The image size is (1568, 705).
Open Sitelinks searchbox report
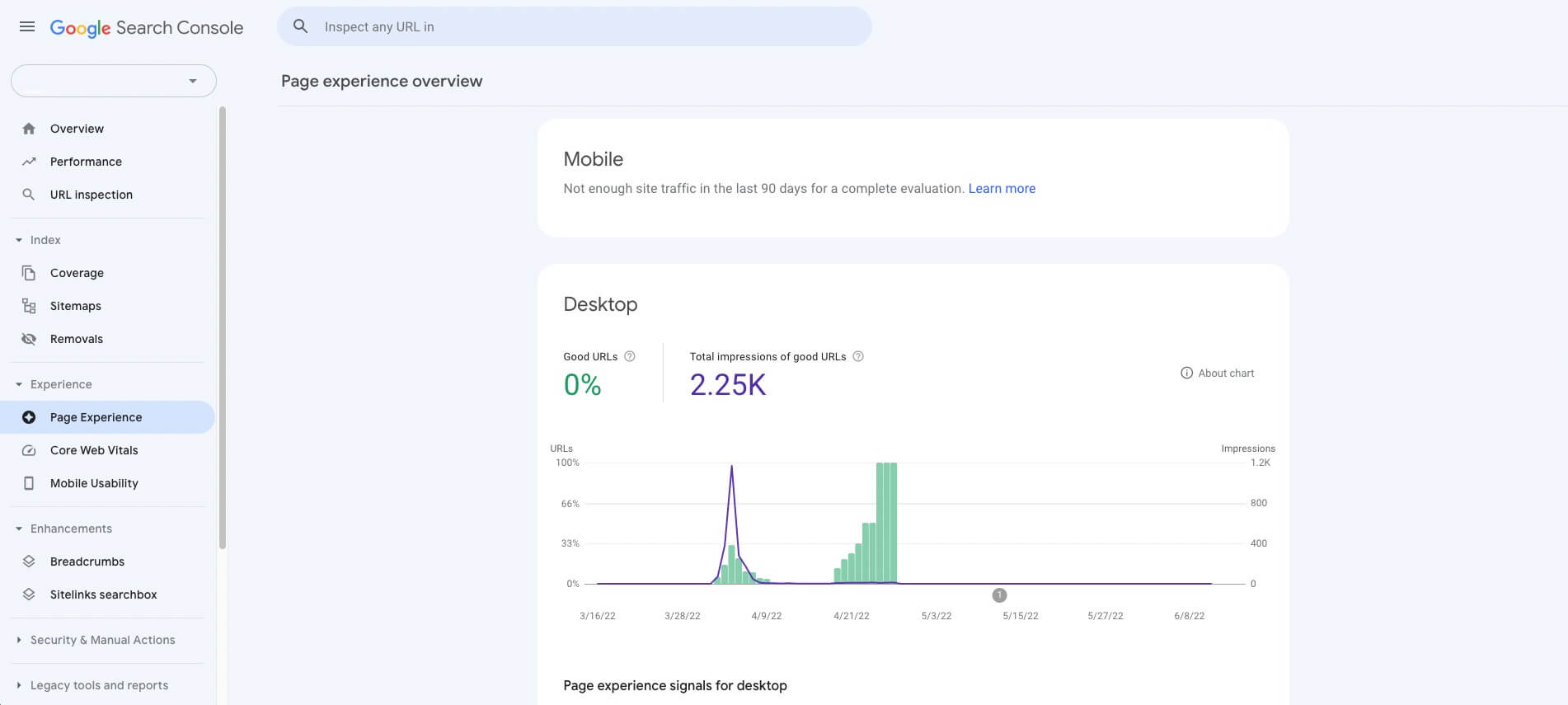[107, 595]
